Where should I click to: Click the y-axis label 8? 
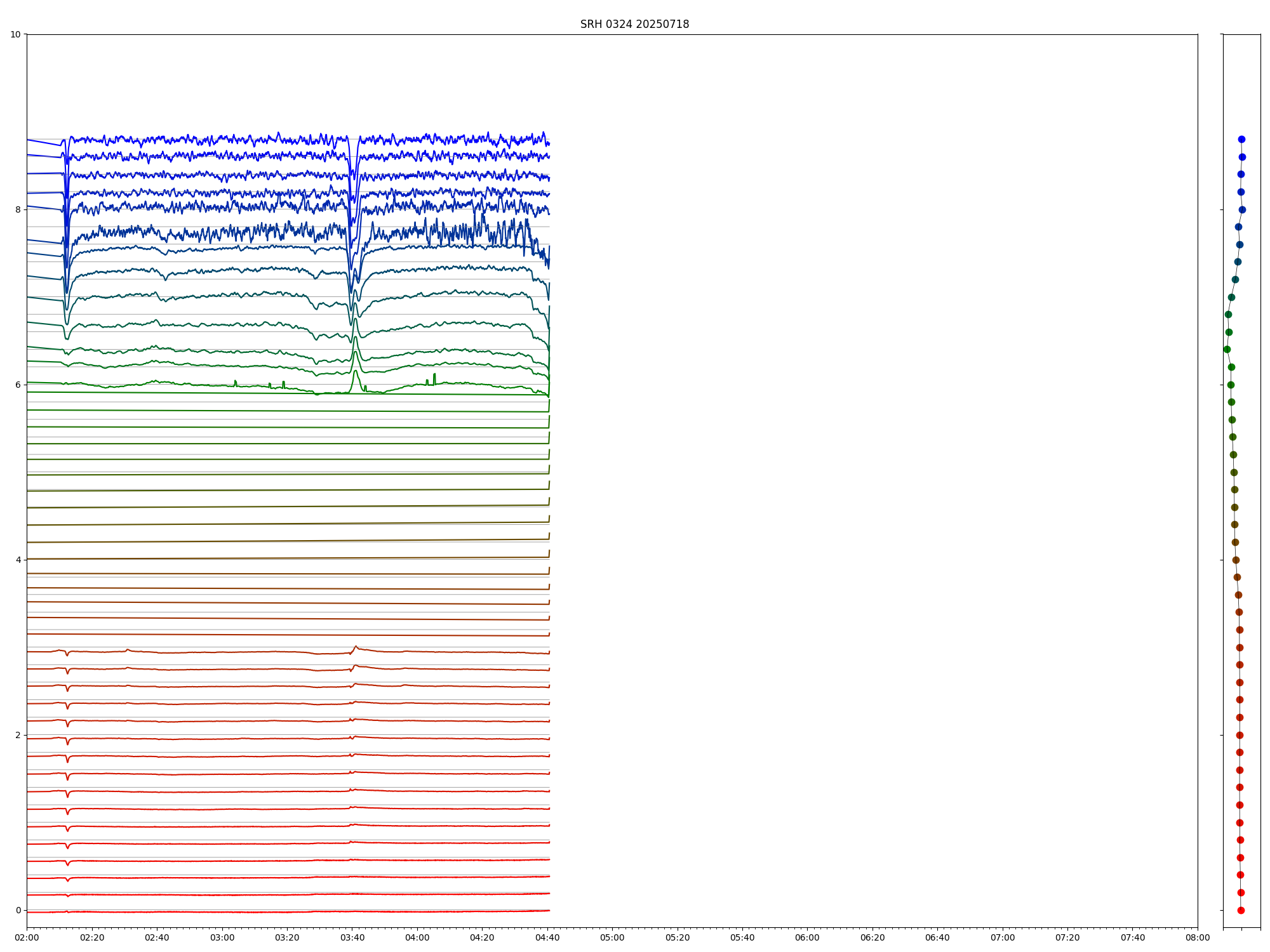pyautogui.click(x=18, y=209)
